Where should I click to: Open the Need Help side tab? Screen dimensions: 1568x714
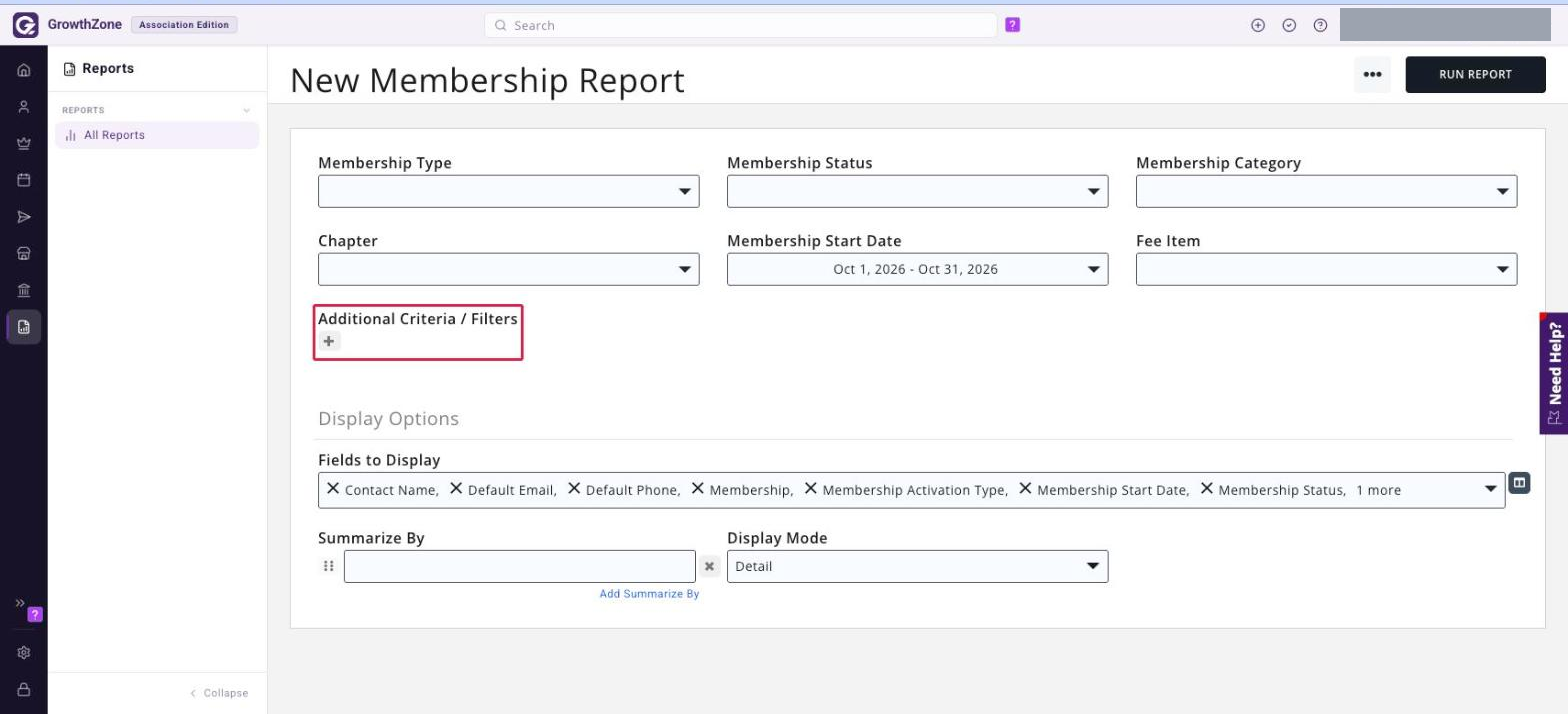1554,373
